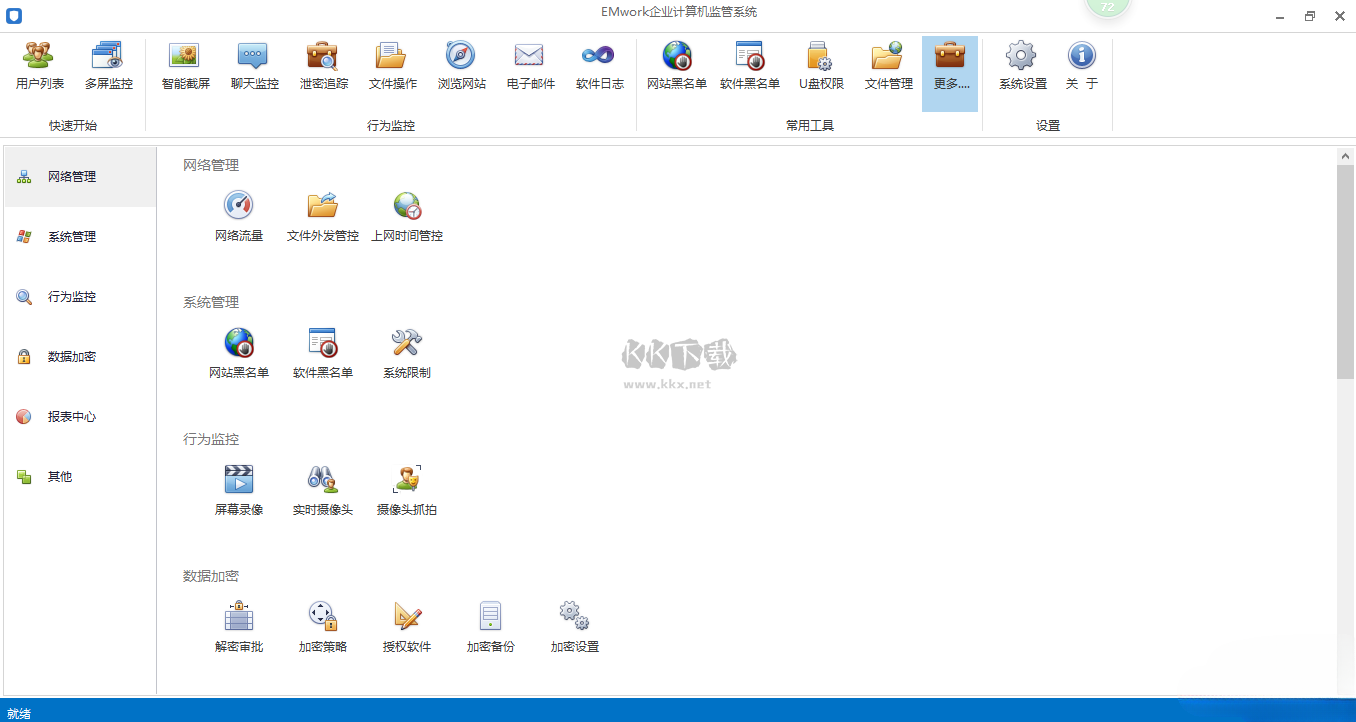Screen dimensions: 1356x722
Task: Start 屏幕录像 screen recording
Action: pyautogui.click(x=238, y=491)
